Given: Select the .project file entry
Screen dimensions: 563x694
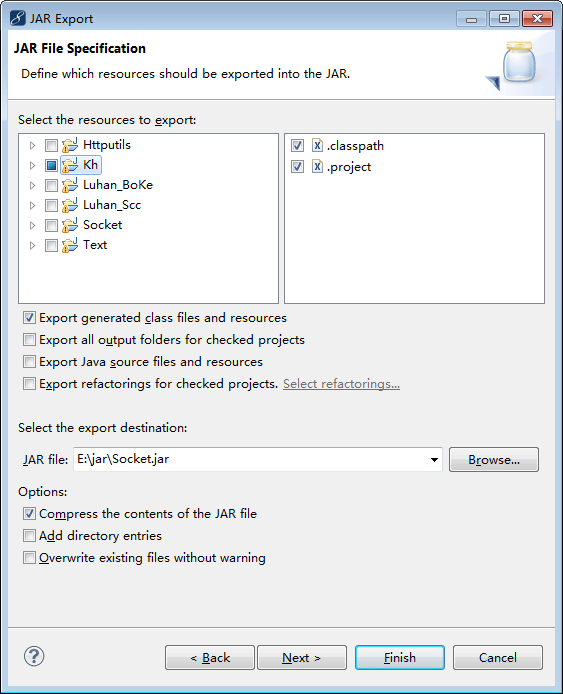Looking at the screenshot, I should click(349, 167).
